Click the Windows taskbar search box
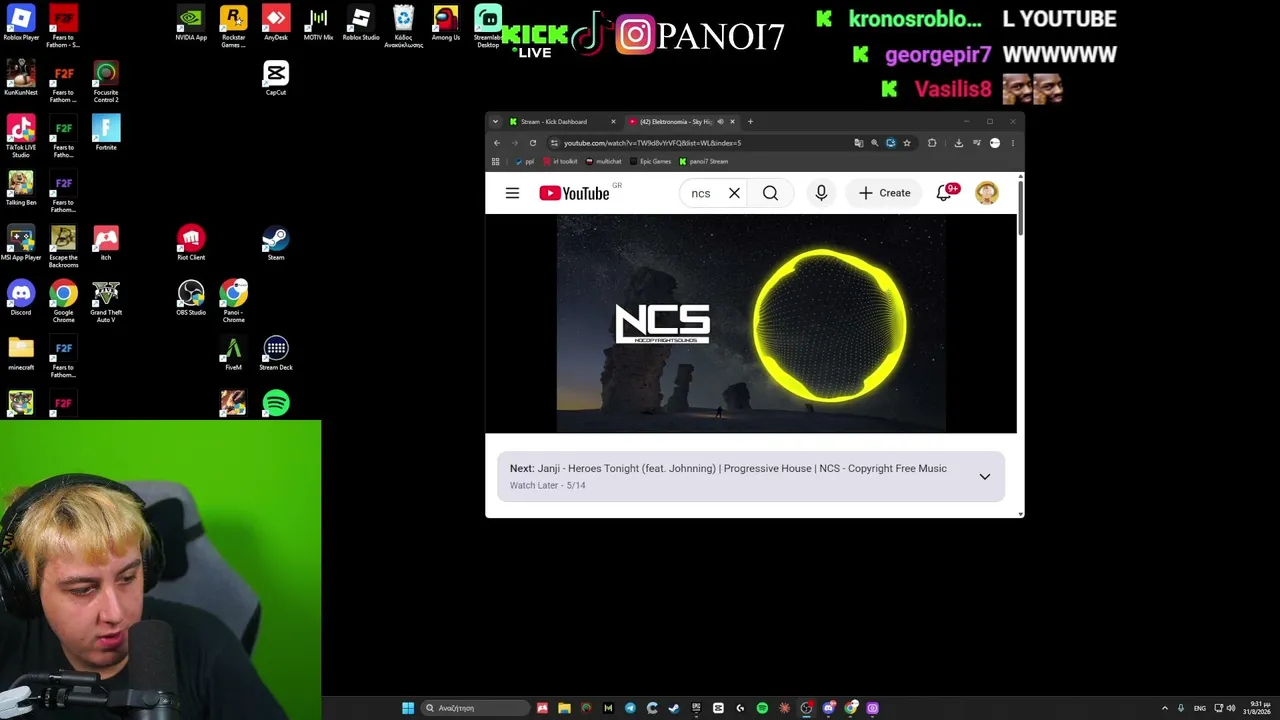The image size is (1280, 720). (475, 708)
